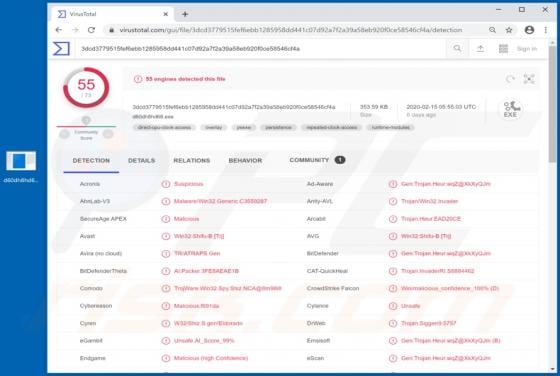This screenshot has width=560, height=376.
Task: Click the 353.59 KB file size
Action: coord(374,107)
